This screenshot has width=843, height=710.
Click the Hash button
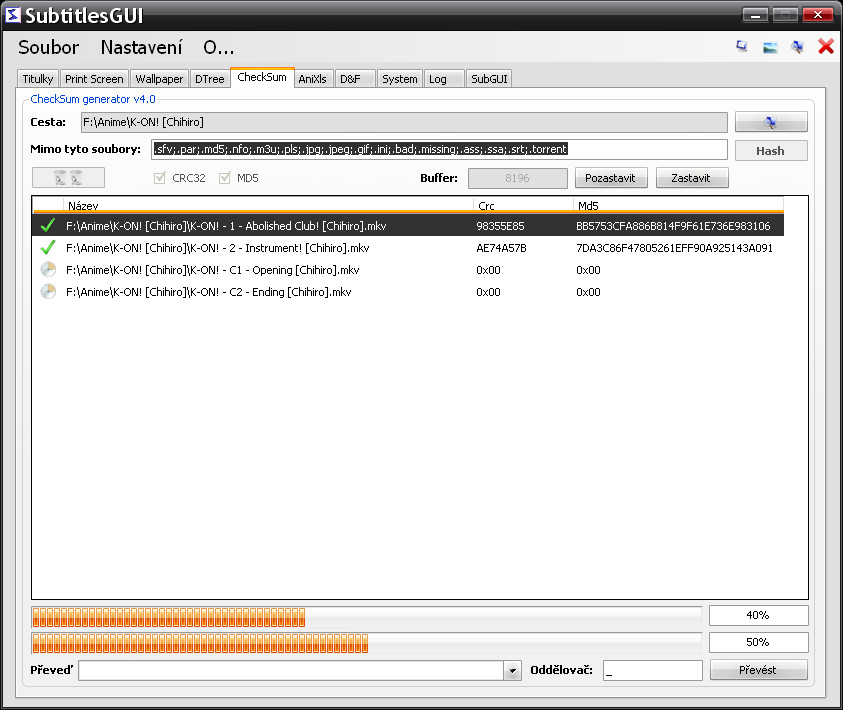(x=771, y=150)
